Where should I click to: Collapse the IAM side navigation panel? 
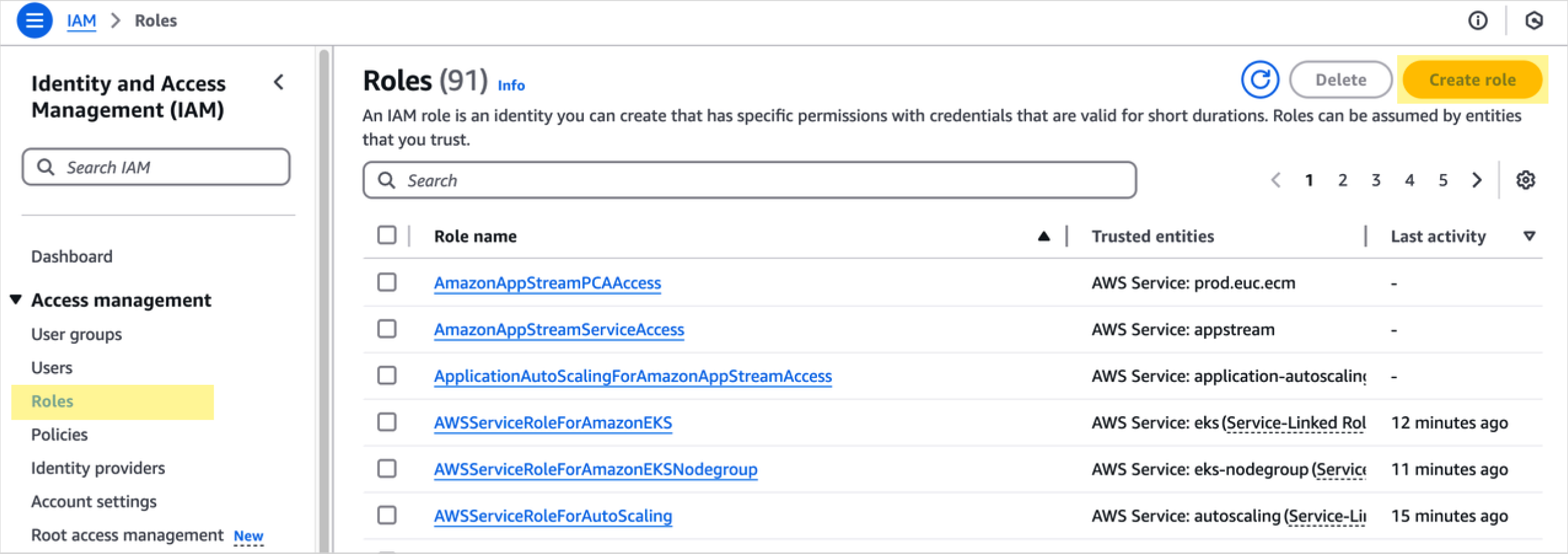(279, 82)
